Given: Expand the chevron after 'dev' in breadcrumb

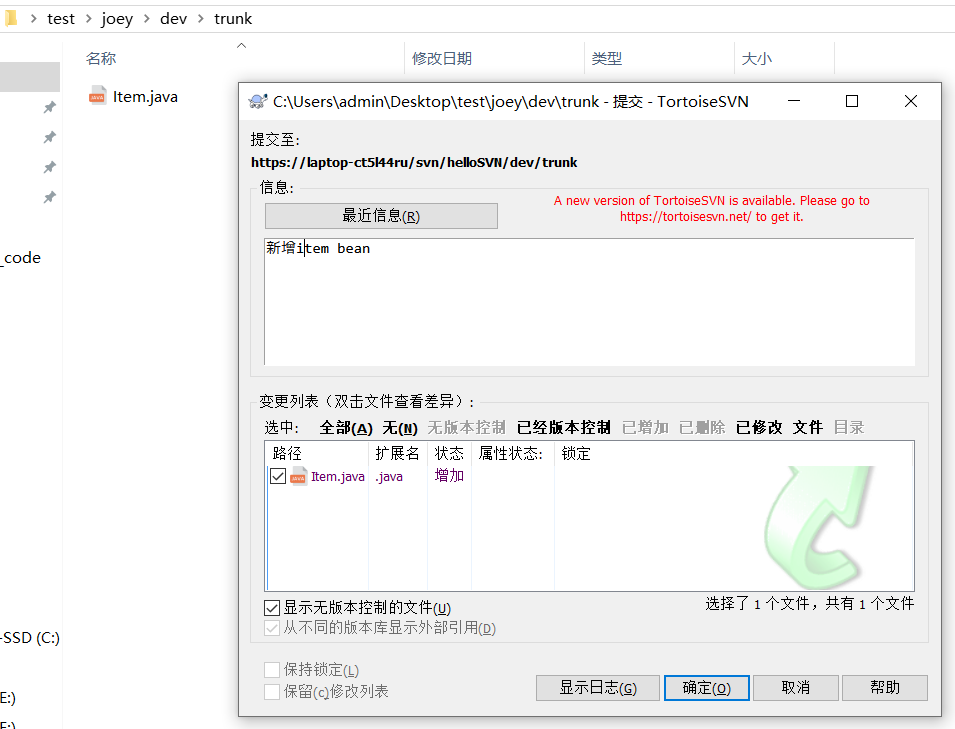Looking at the screenshot, I should point(201,19).
